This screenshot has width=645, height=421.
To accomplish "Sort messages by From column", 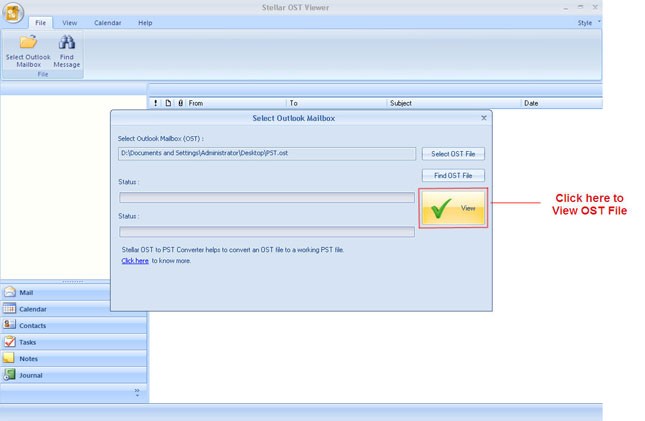I will tap(236, 103).
